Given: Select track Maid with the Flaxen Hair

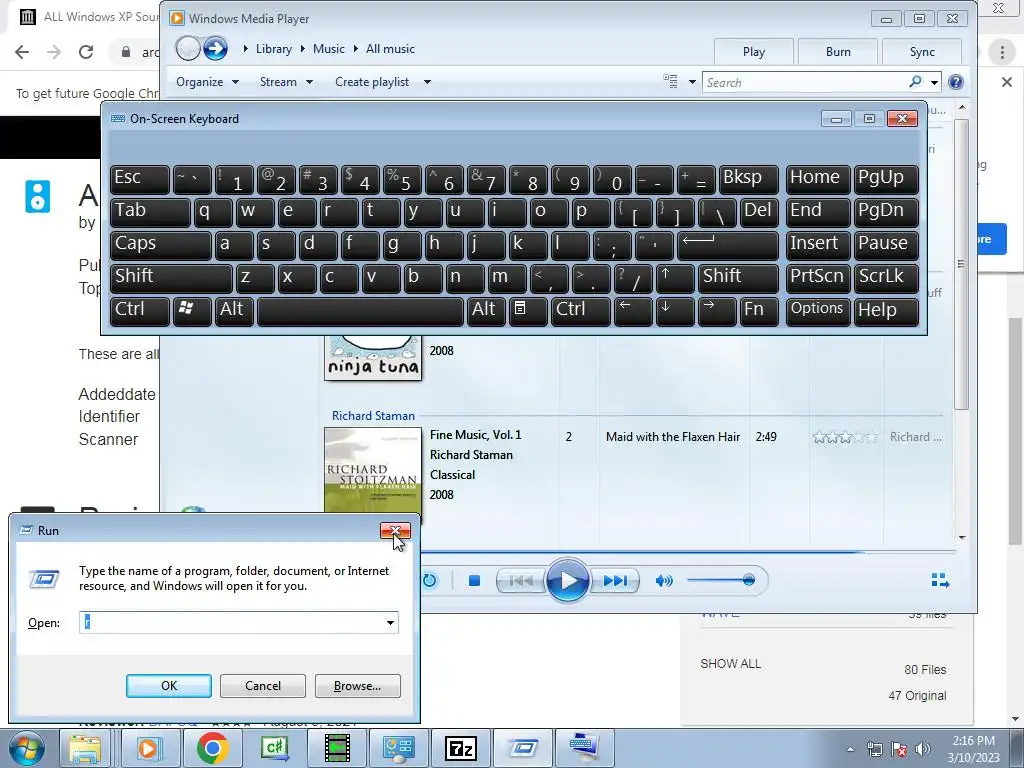Looking at the screenshot, I should click(673, 437).
